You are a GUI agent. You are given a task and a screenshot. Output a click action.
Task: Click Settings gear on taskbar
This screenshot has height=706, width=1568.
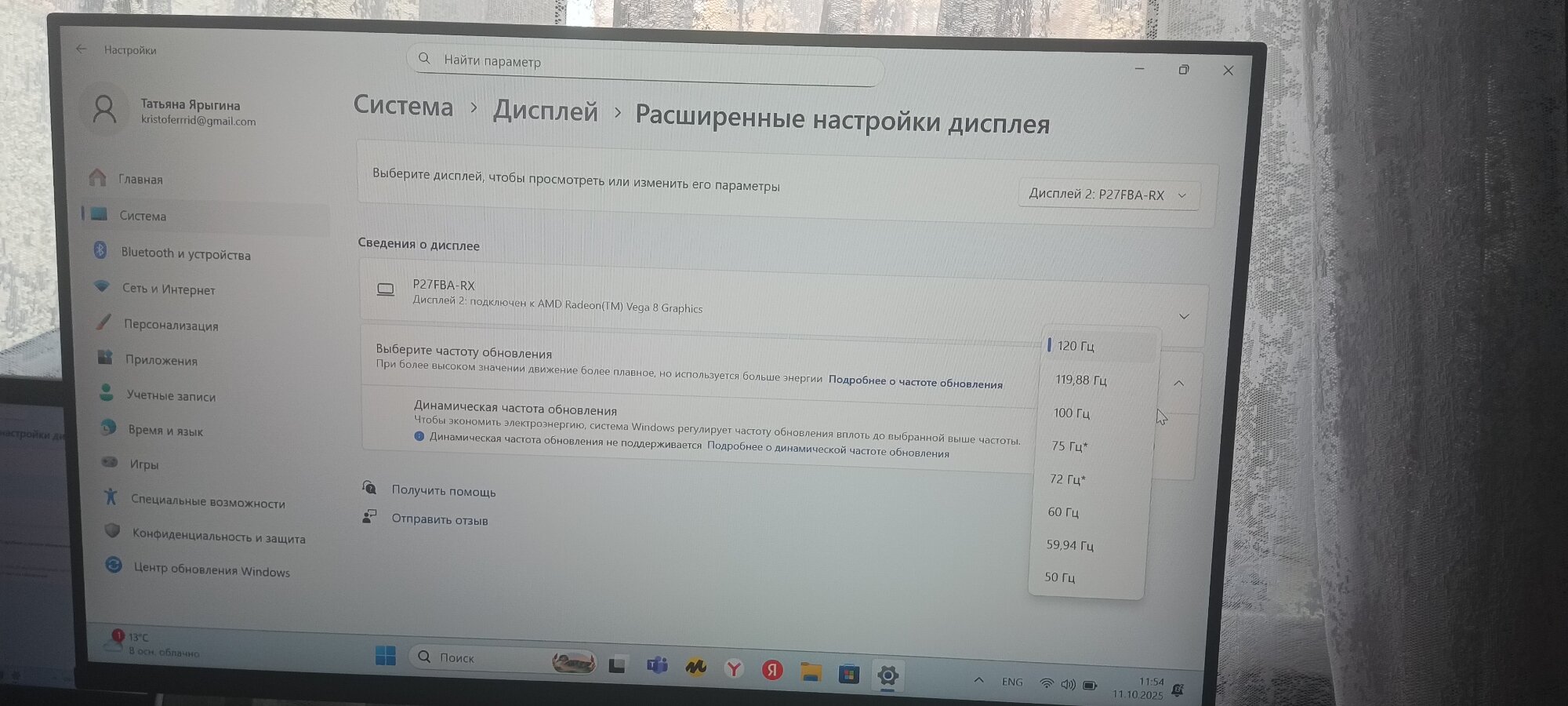point(887,675)
